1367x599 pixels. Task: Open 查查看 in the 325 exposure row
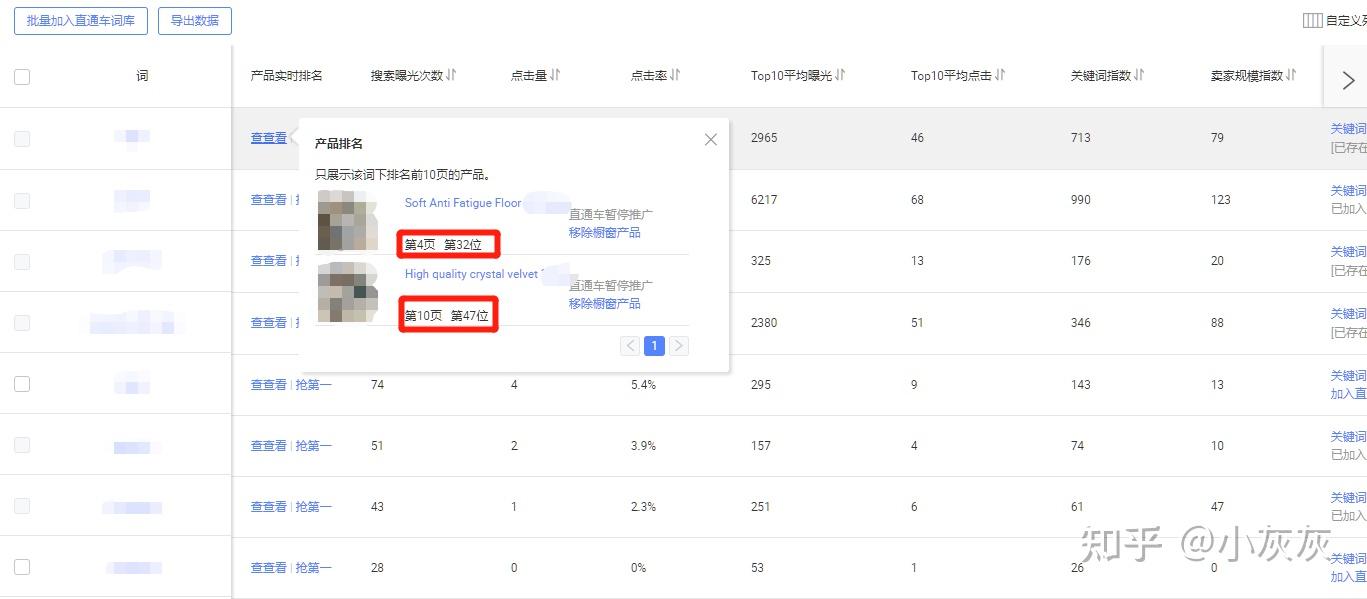[x=269, y=261]
